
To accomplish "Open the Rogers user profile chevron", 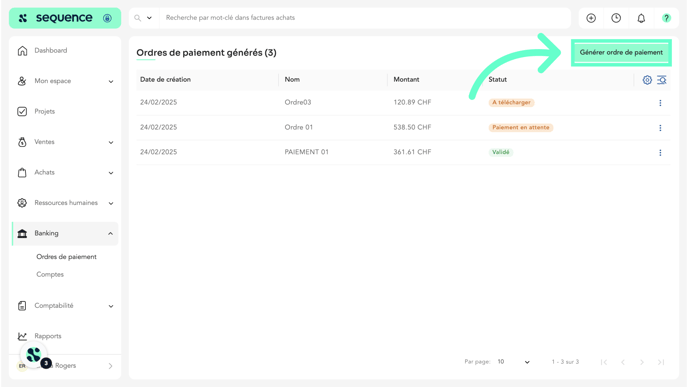I will point(110,366).
